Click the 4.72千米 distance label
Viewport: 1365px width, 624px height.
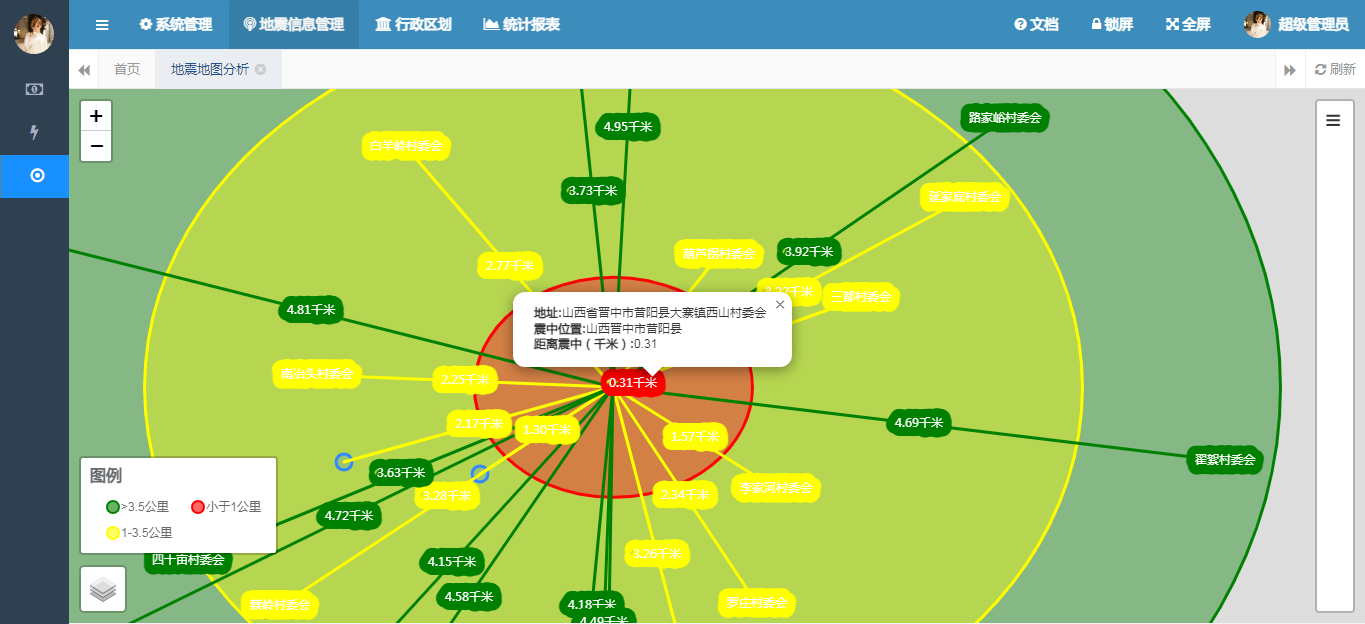click(349, 516)
